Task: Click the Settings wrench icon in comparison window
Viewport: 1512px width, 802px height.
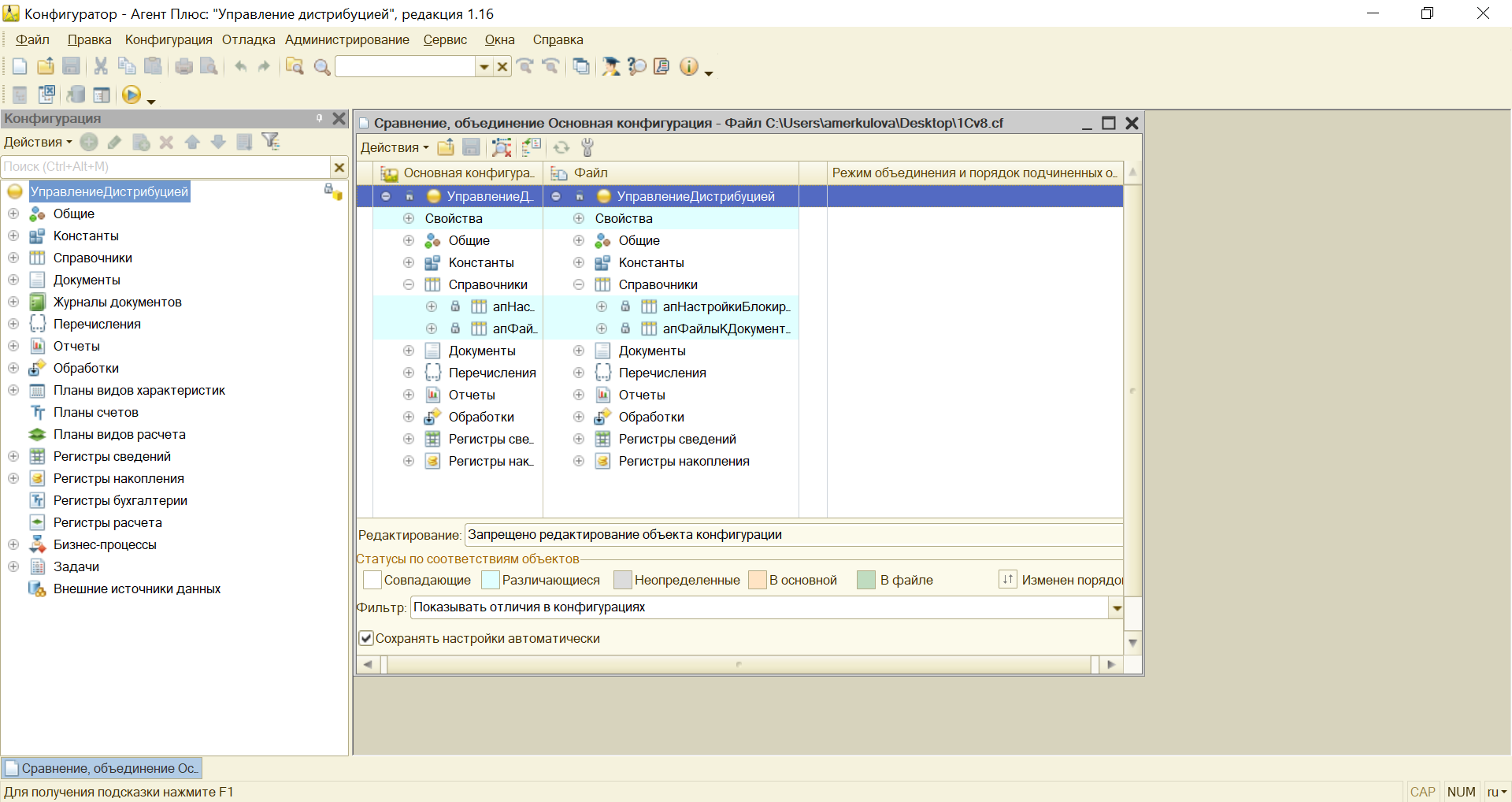Action: 587,147
